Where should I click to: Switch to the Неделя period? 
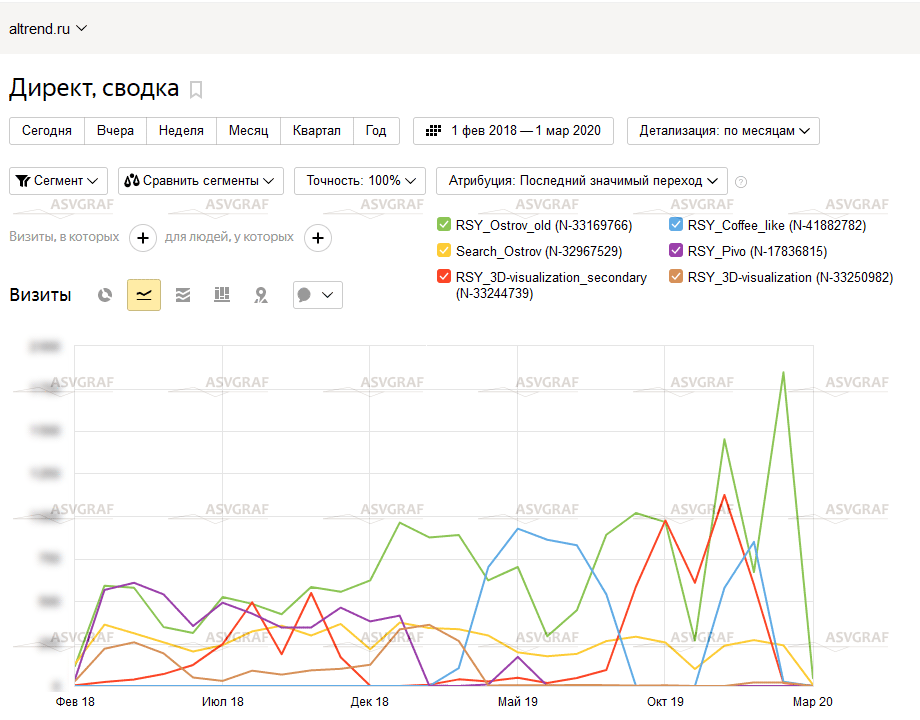[x=181, y=130]
